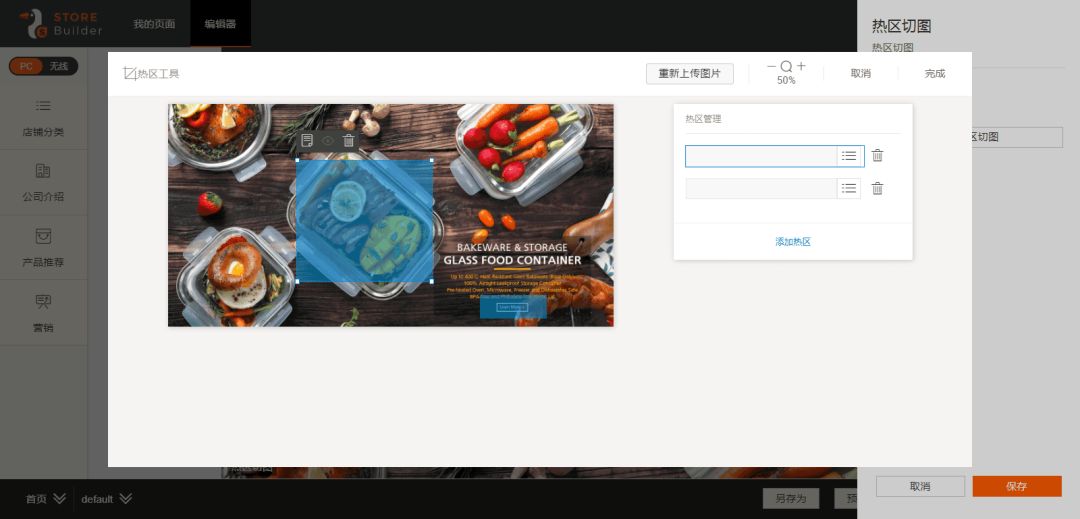This screenshot has height=519, width=1080.
Task: Click 保存 orange button
Action: 1017,486
